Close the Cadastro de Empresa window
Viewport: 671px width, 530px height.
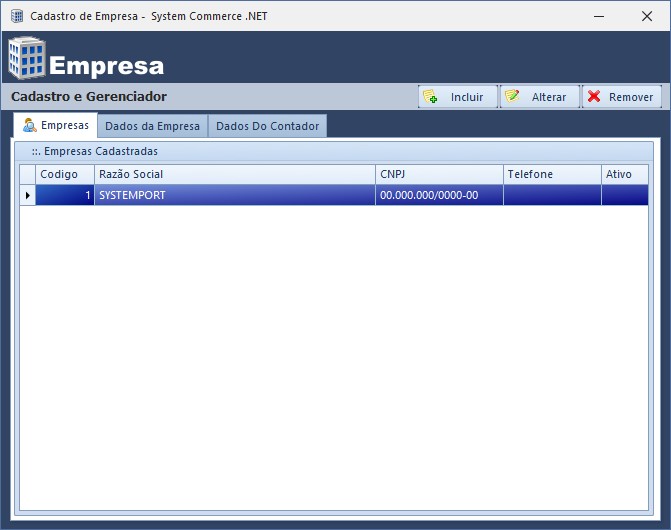[647, 16]
